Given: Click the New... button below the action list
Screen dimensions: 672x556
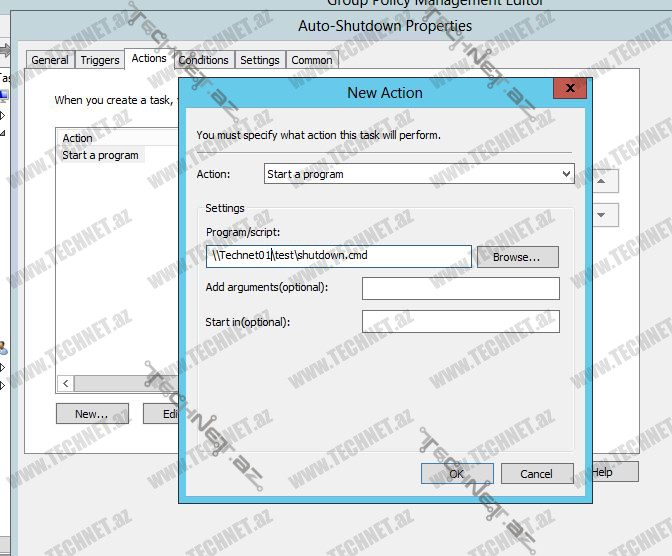Looking at the screenshot, I should (91, 414).
